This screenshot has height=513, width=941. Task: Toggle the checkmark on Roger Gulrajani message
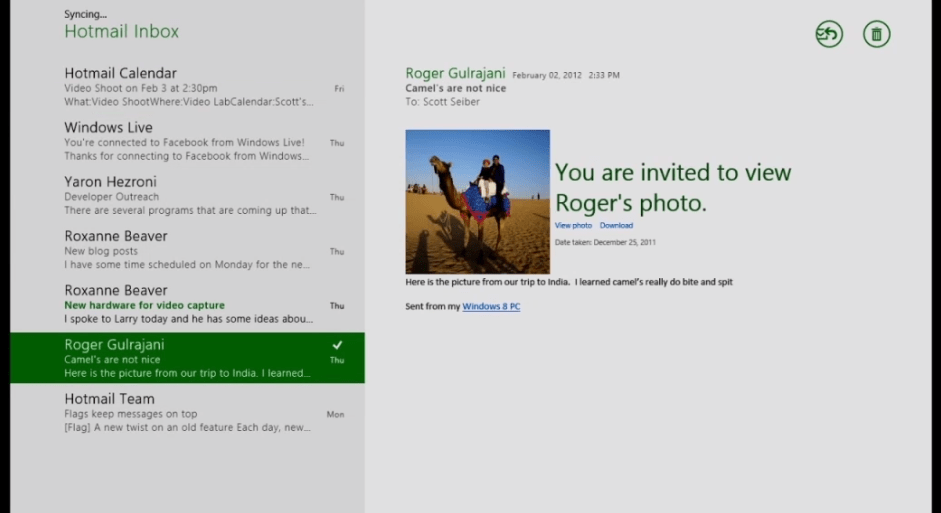pos(337,345)
